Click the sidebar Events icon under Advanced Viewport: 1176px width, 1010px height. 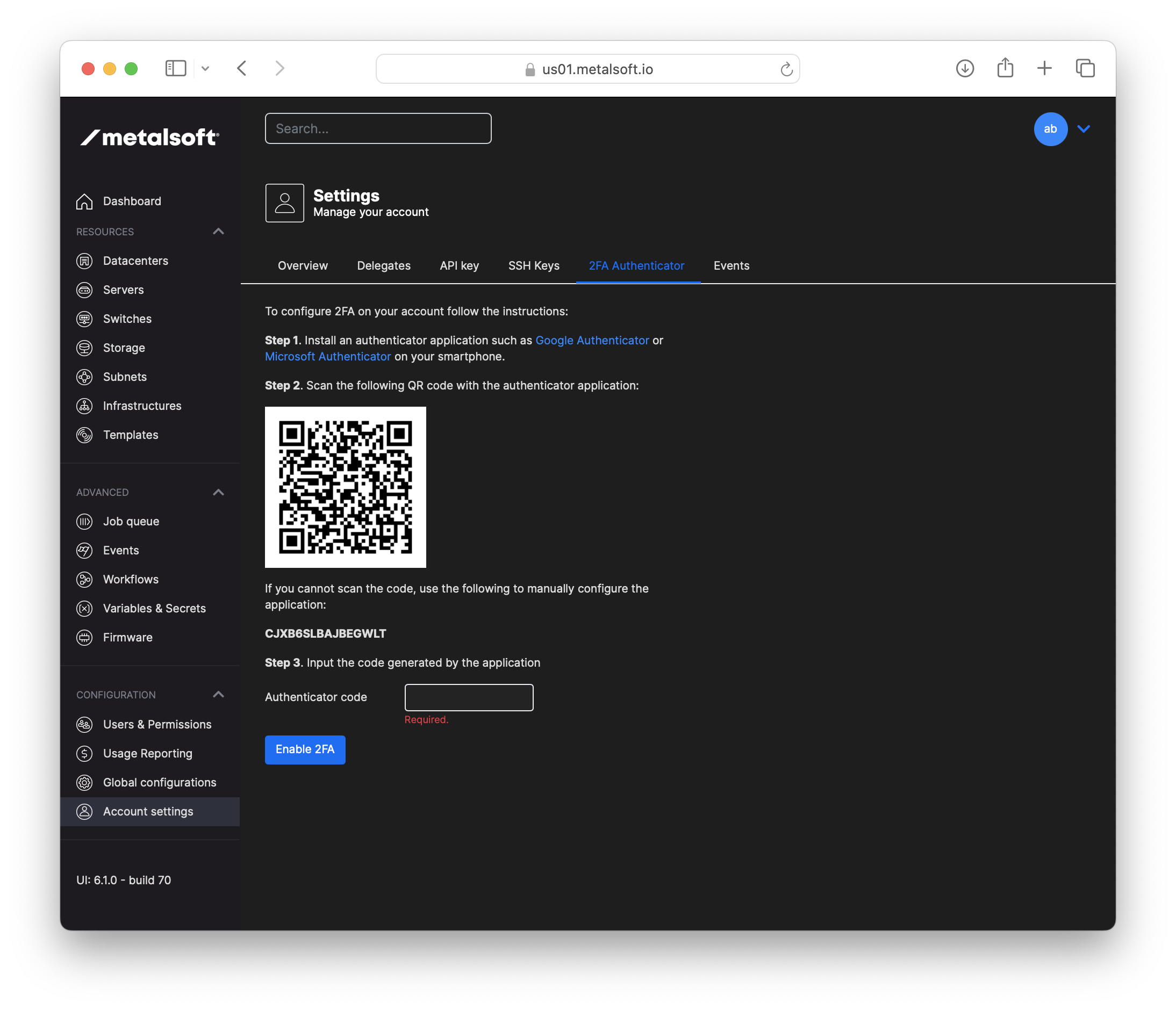(84, 550)
